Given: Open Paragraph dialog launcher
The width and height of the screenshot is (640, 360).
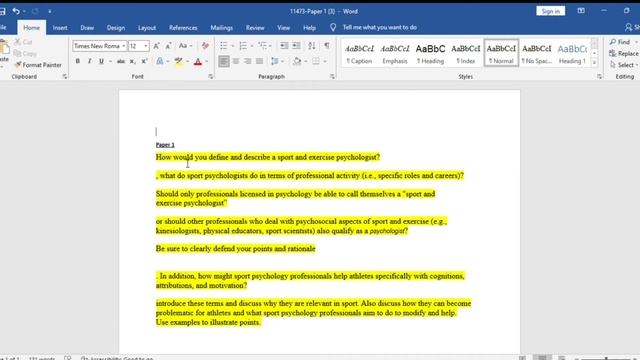Looking at the screenshot, I should point(332,76).
